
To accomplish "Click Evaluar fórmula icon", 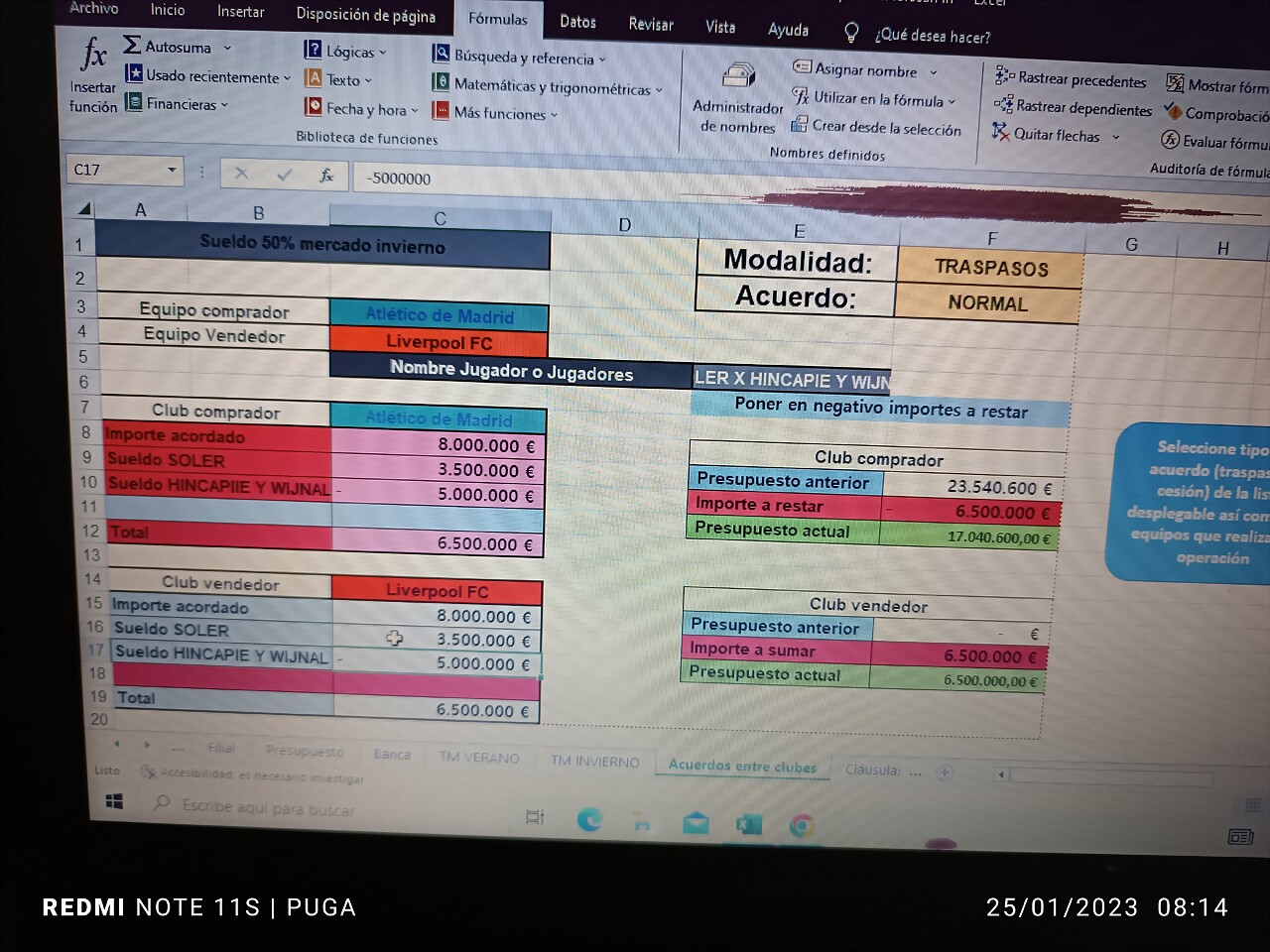I will (x=1170, y=140).
